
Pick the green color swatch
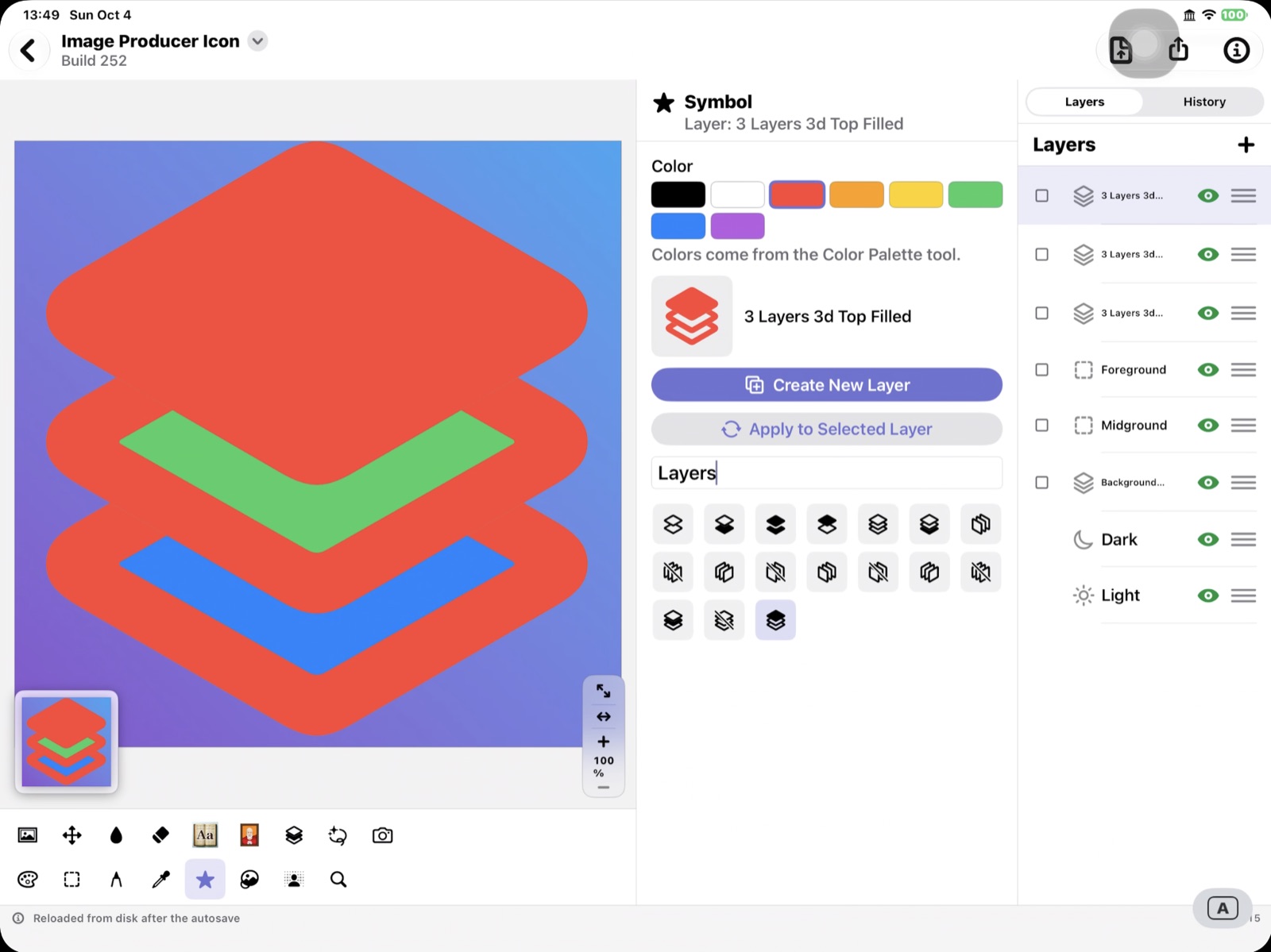click(x=975, y=195)
